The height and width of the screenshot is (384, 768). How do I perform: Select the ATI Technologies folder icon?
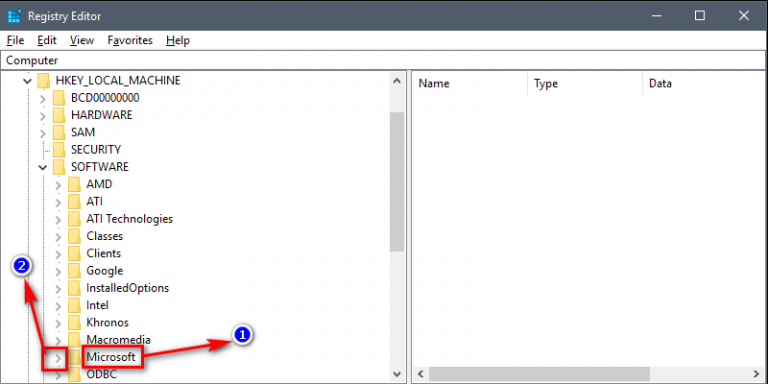point(74,218)
